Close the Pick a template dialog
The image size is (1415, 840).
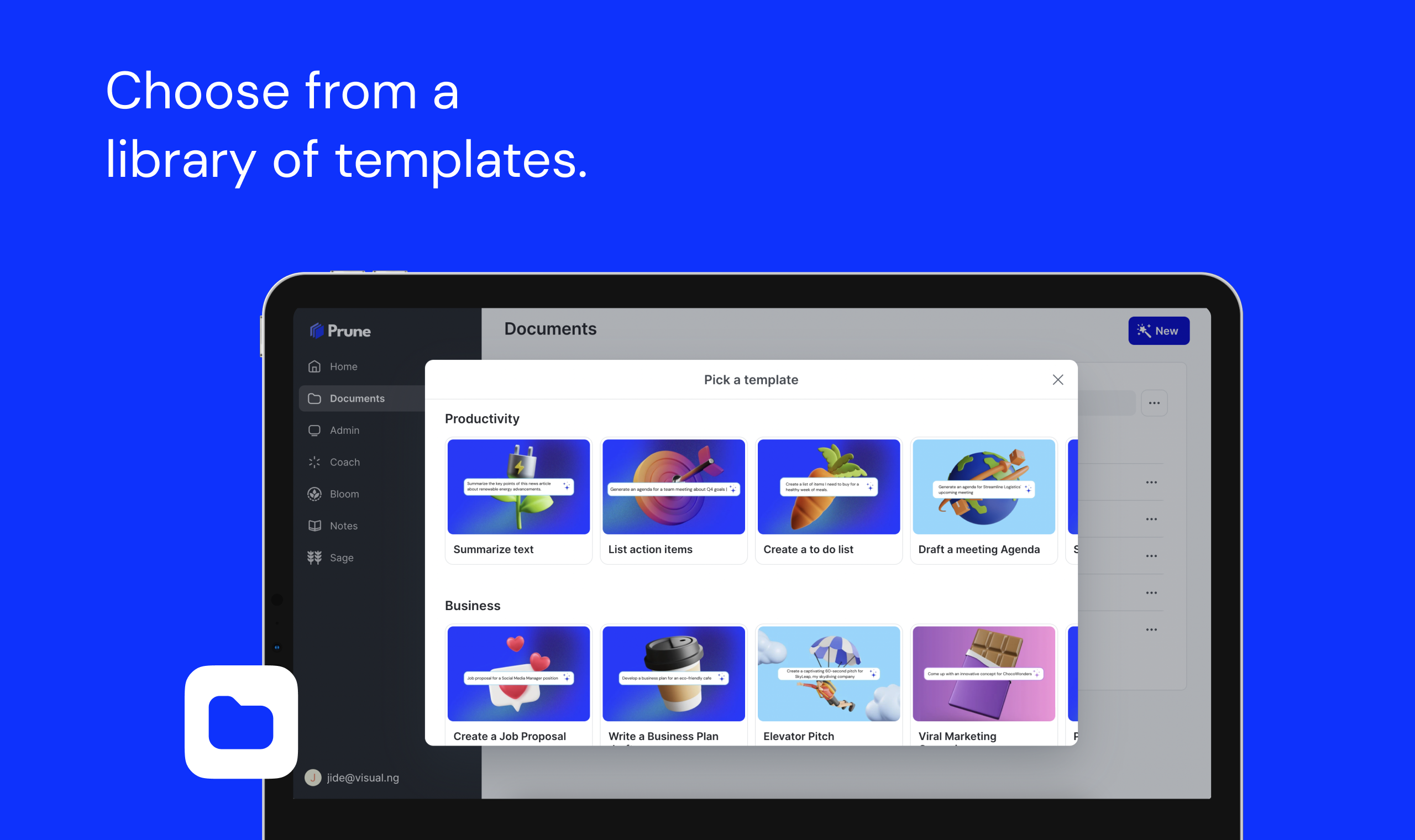(x=1057, y=380)
